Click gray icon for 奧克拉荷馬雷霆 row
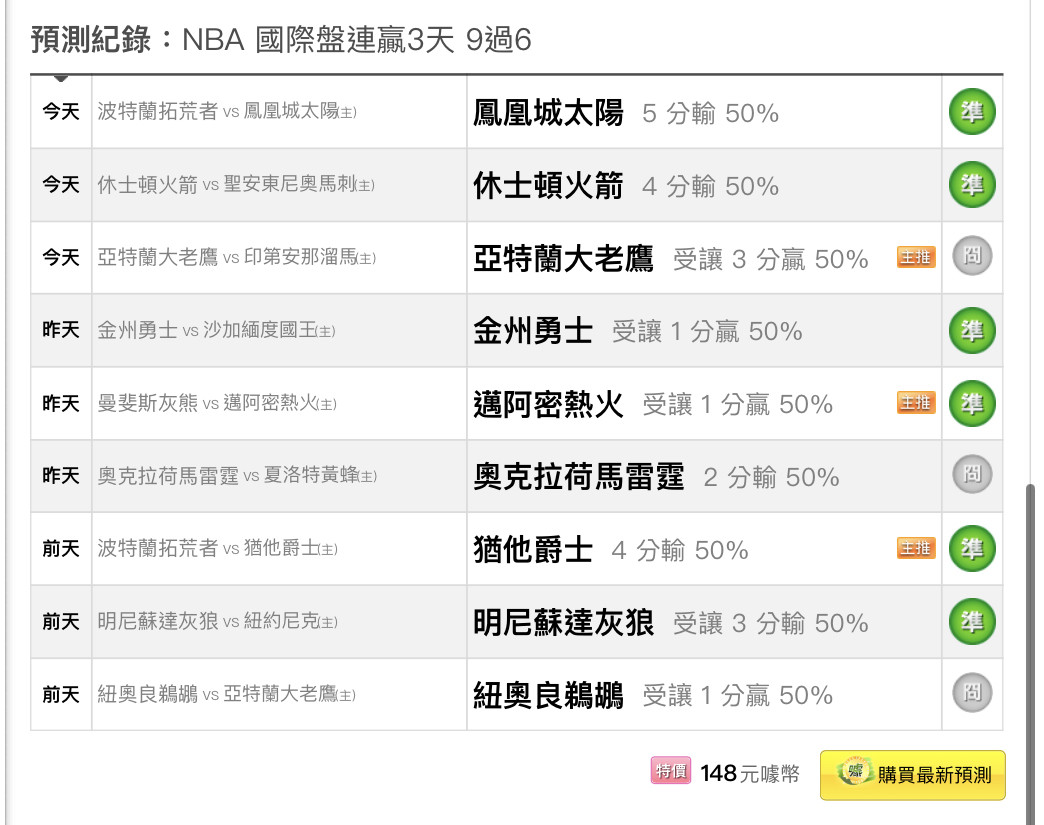The height and width of the screenshot is (825, 1044). point(971,475)
